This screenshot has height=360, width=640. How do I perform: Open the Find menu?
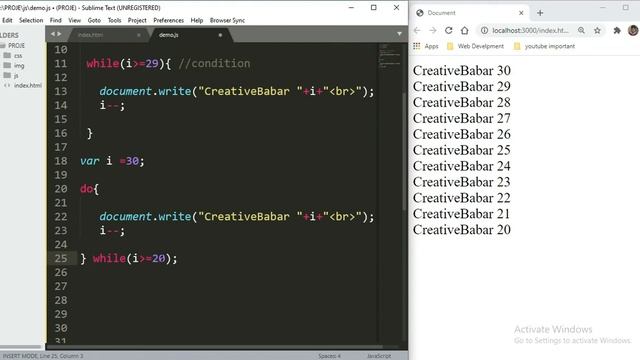coord(56,20)
